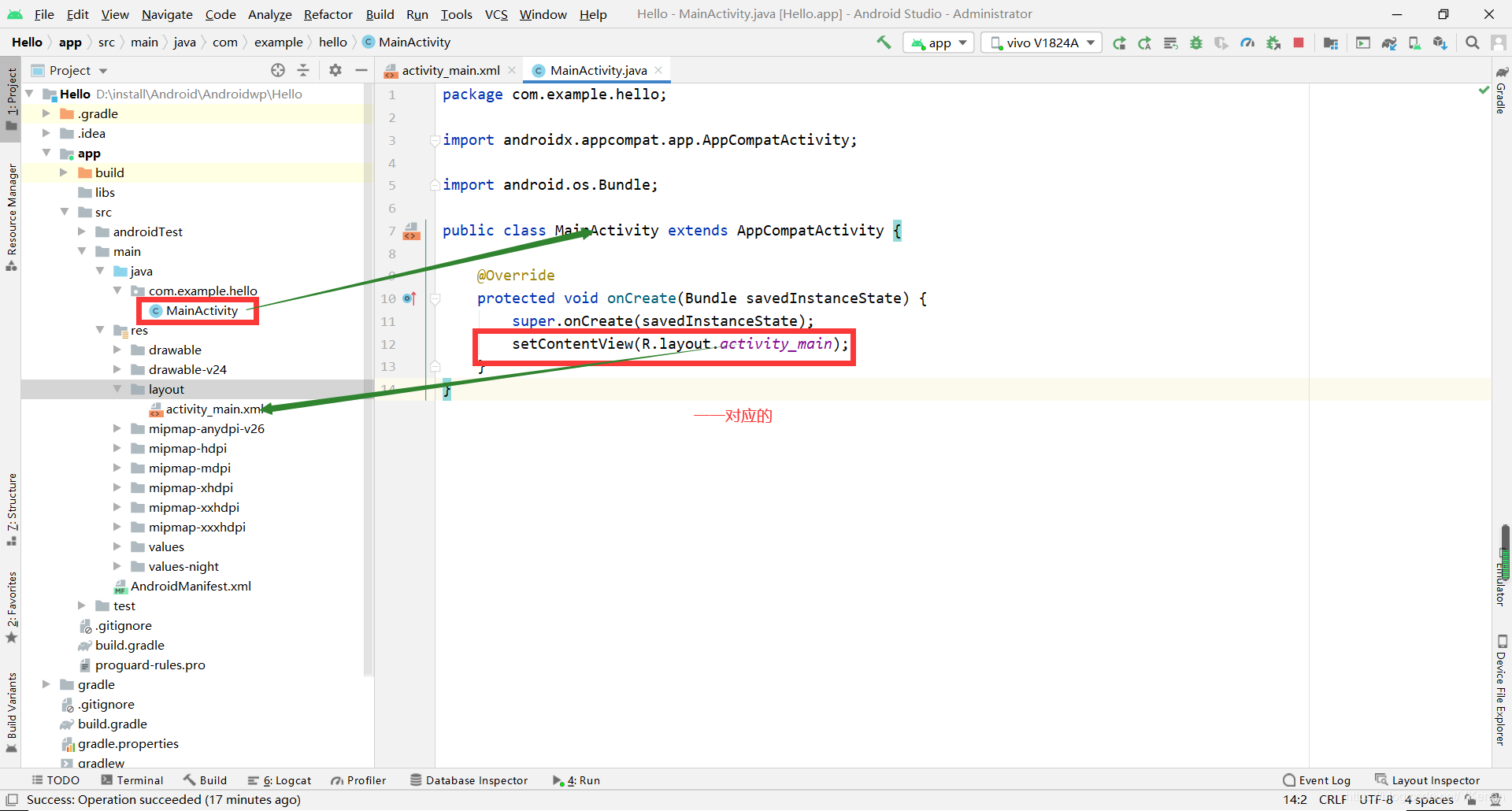Image resolution: width=1512 pixels, height=811 pixels.
Task: Click the Select Opened File target icon
Action: tap(278, 70)
